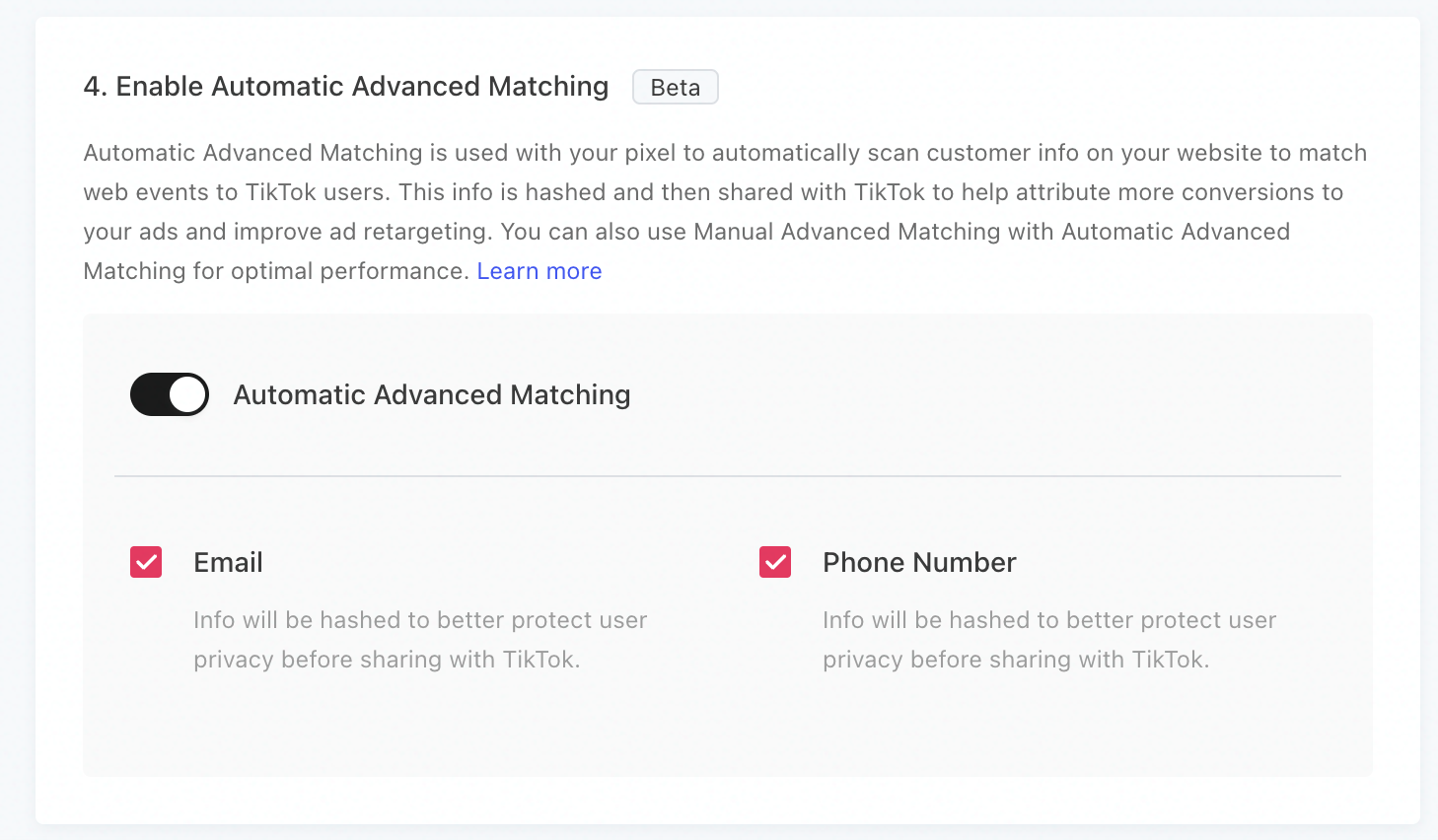Uncheck the Email checkbox
Screen dimensions: 1438x840
pos(146,562)
